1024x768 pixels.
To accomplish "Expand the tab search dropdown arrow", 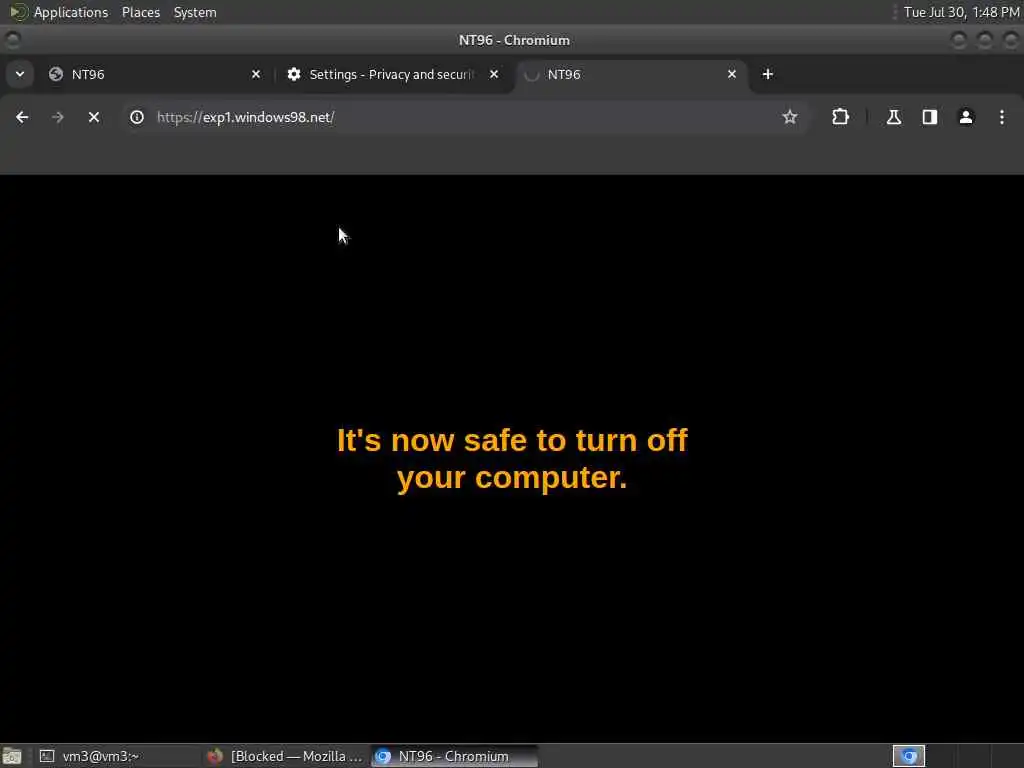I will point(20,74).
